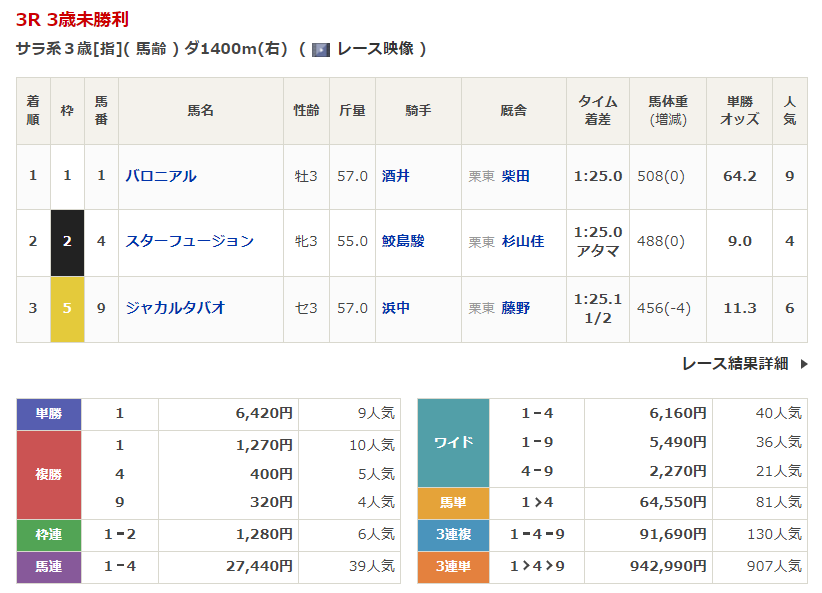Select the ワイド payout label
The width and height of the screenshot is (822, 593).
[x=453, y=442]
